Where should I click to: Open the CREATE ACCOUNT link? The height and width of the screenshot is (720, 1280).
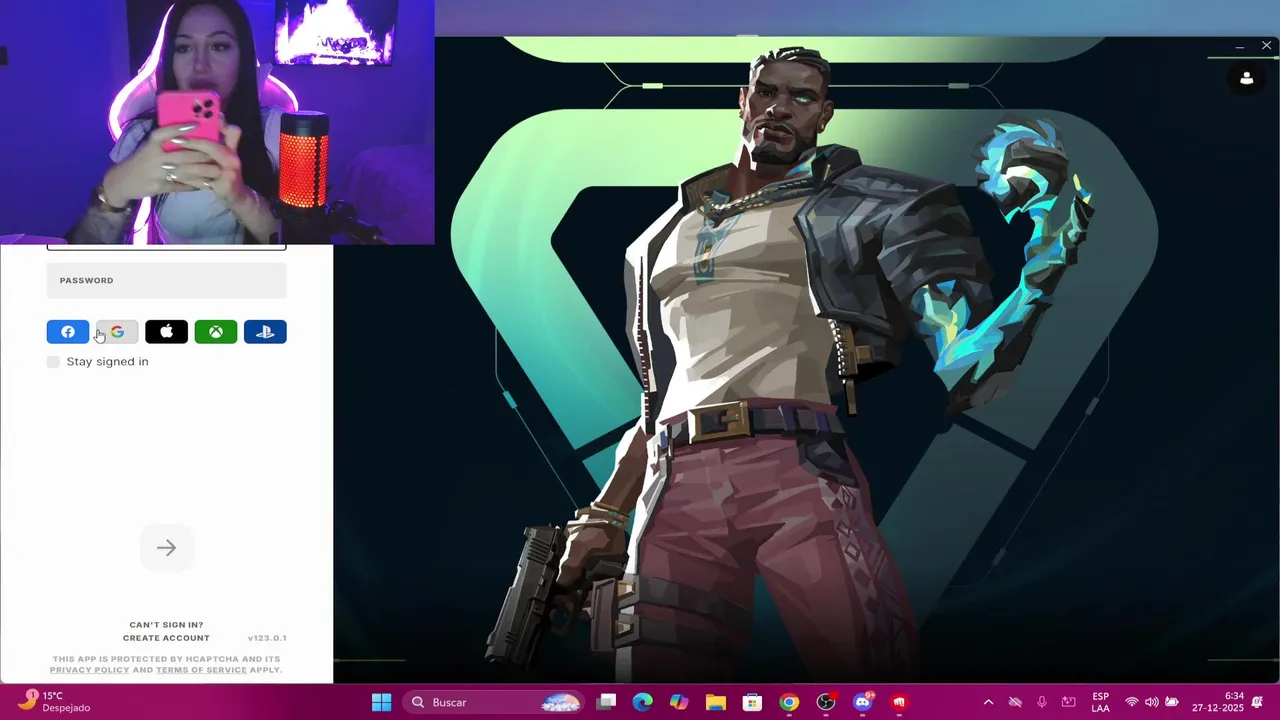click(166, 638)
